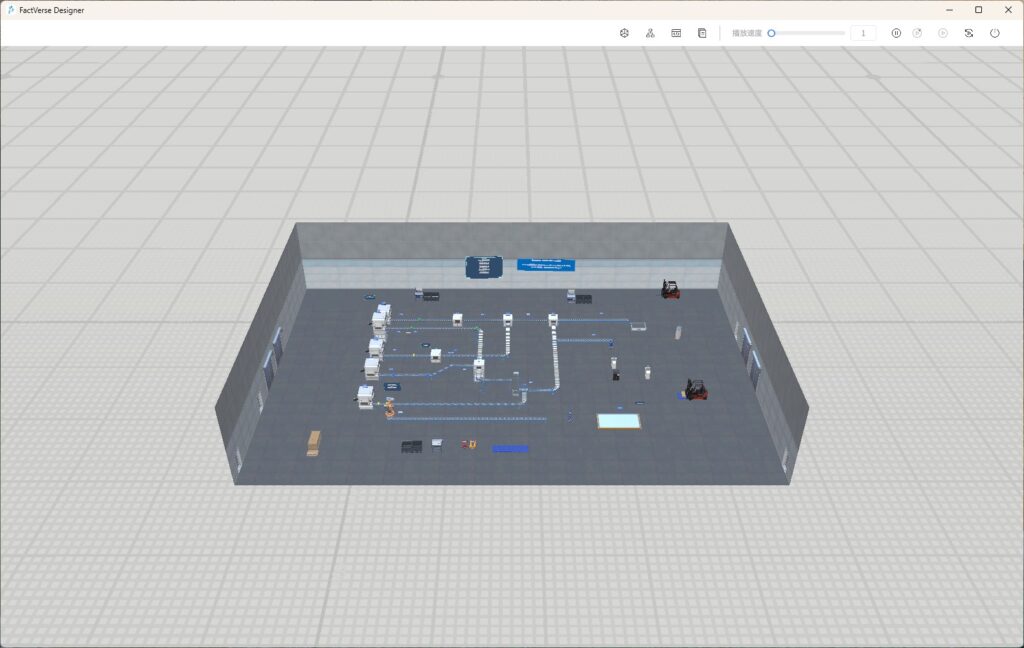Click the panel window layout icon
1024x648 pixels.
point(676,33)
